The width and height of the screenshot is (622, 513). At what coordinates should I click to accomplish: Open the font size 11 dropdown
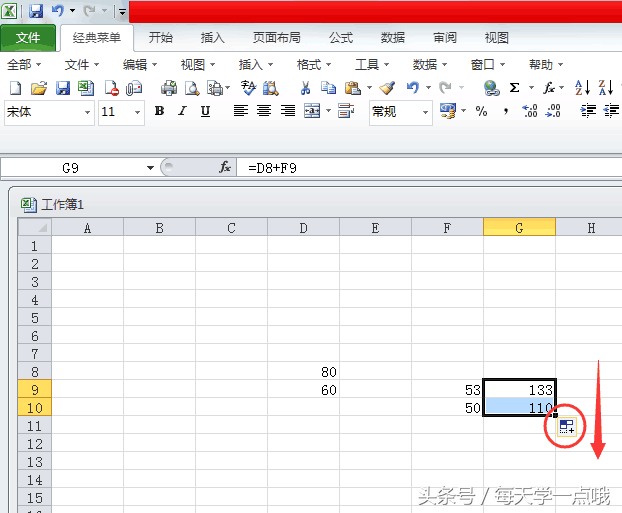click(x=137, y=112)
